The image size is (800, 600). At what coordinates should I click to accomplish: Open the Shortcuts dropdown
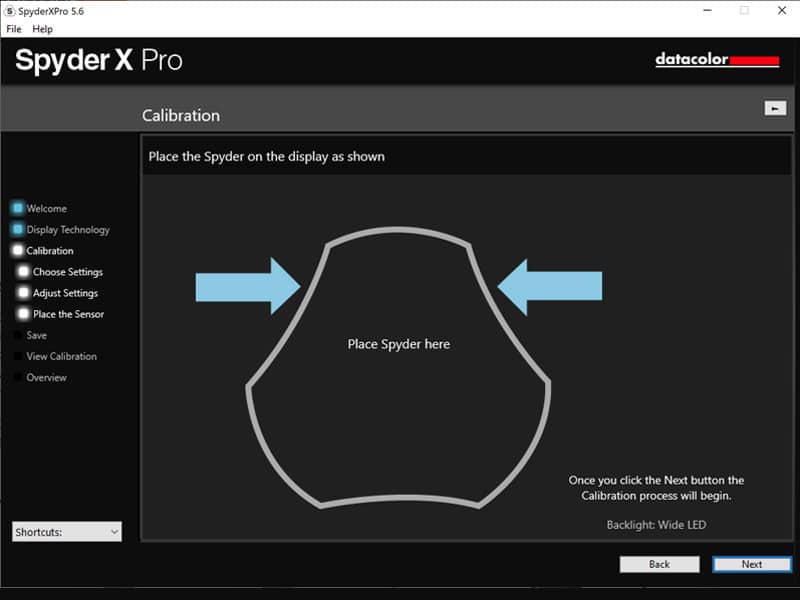coord(67,532)
